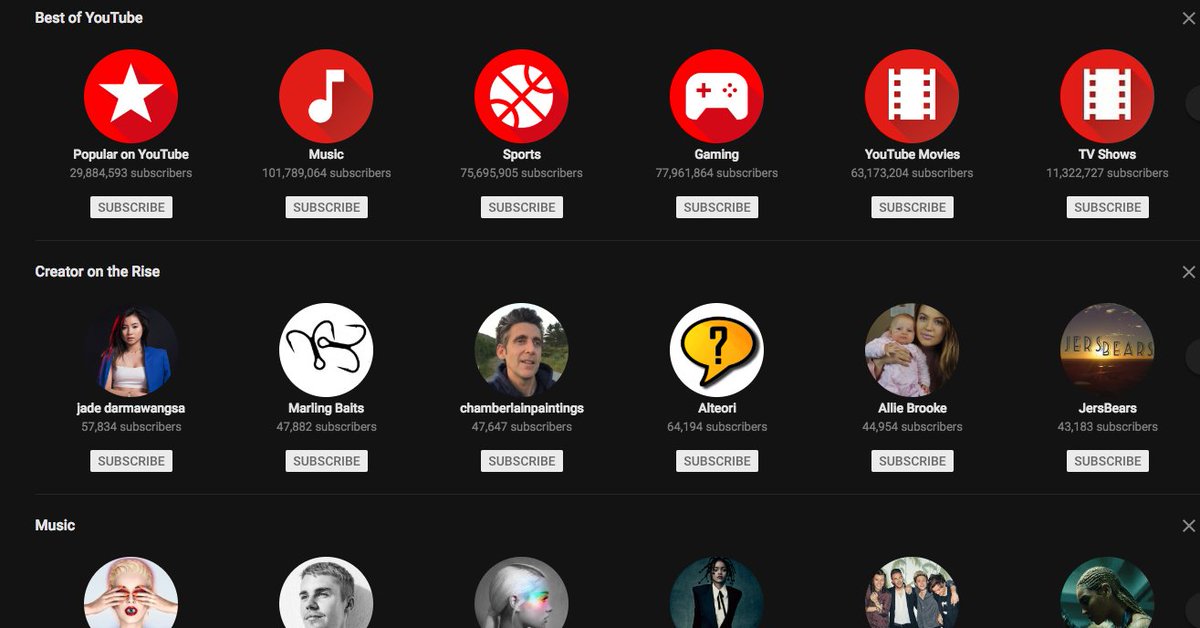Open the band group photo avatar in Music
The height and width of the screenshot is (628, 1200).
912,593
